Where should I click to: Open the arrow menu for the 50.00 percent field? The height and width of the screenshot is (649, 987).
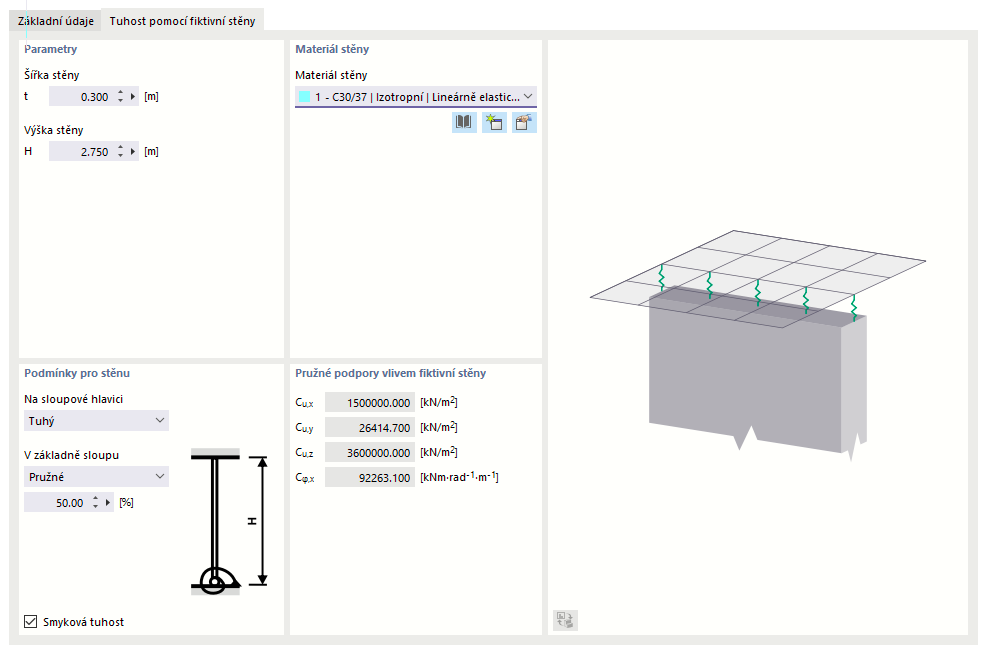tap(108, 502)
